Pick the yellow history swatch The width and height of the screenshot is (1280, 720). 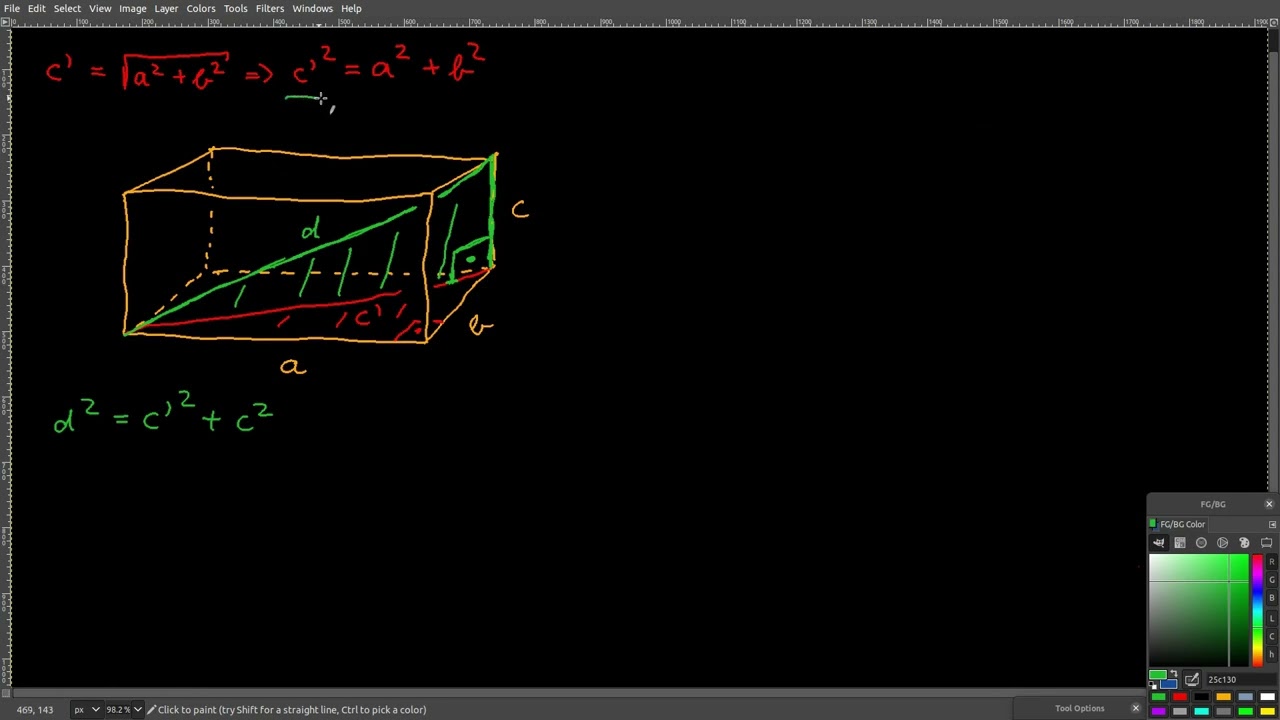tap(1267, 711)
